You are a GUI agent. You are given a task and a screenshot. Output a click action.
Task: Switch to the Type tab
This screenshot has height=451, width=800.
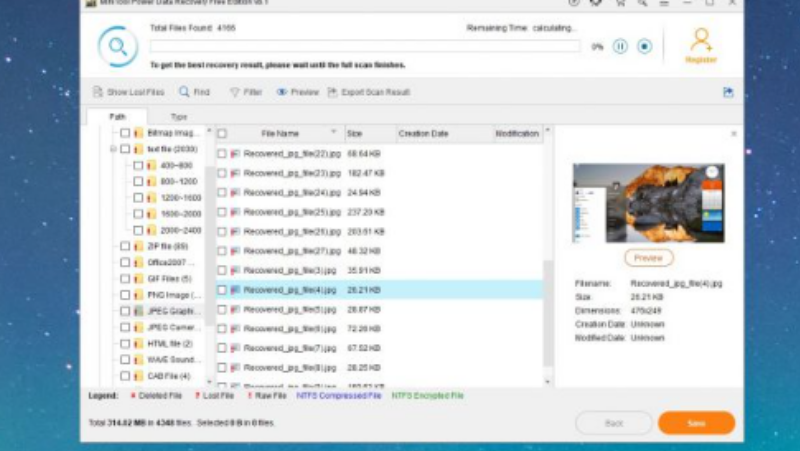[178, 117]
